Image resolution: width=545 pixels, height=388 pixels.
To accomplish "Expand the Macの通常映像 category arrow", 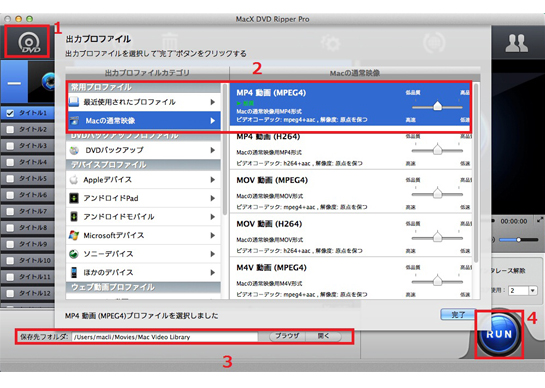I will pos(212,121).
